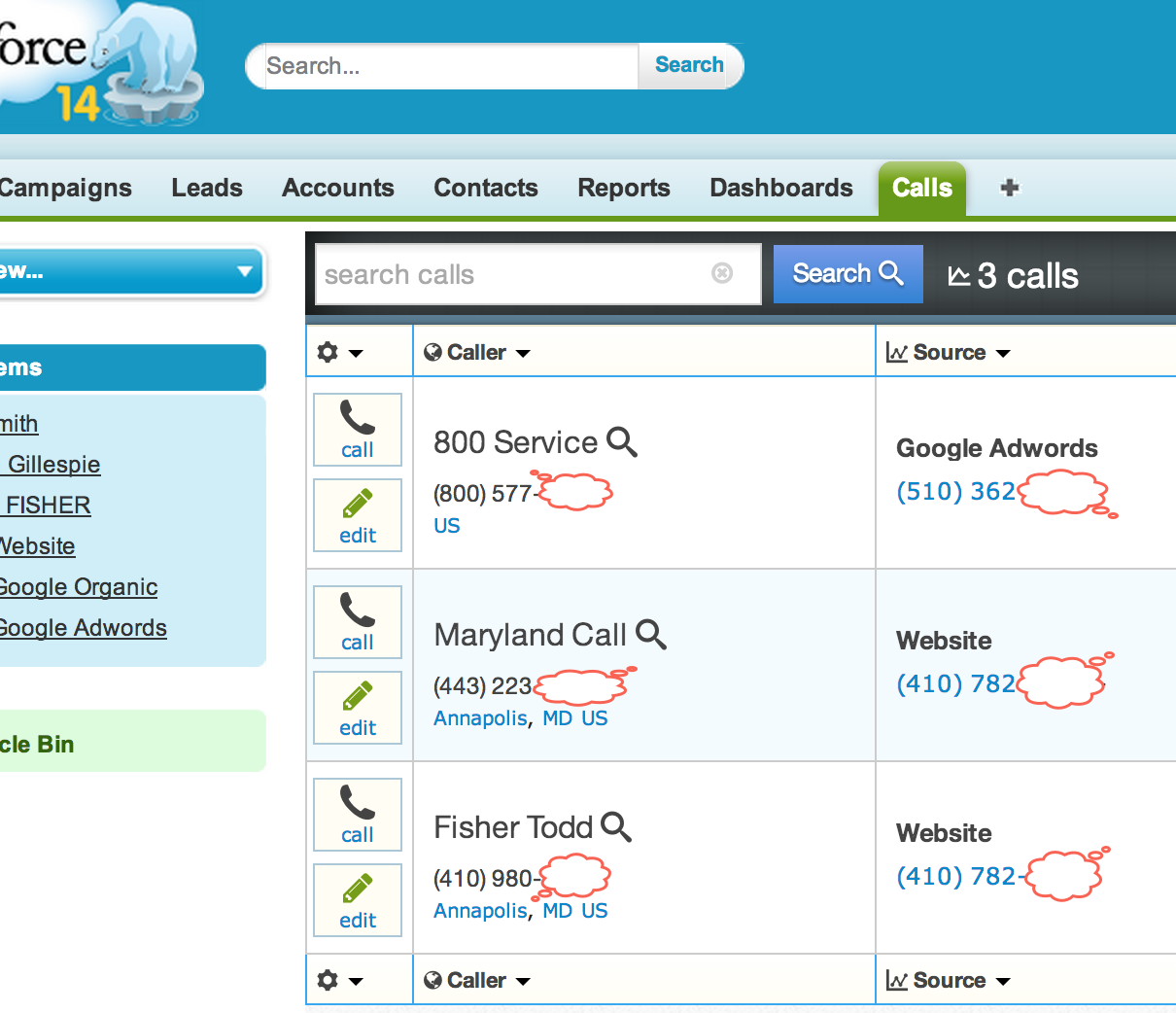Clear the search calls field with x icon
The image size is (1176, 1013).
pyautogui.click(x=722, y=273)
